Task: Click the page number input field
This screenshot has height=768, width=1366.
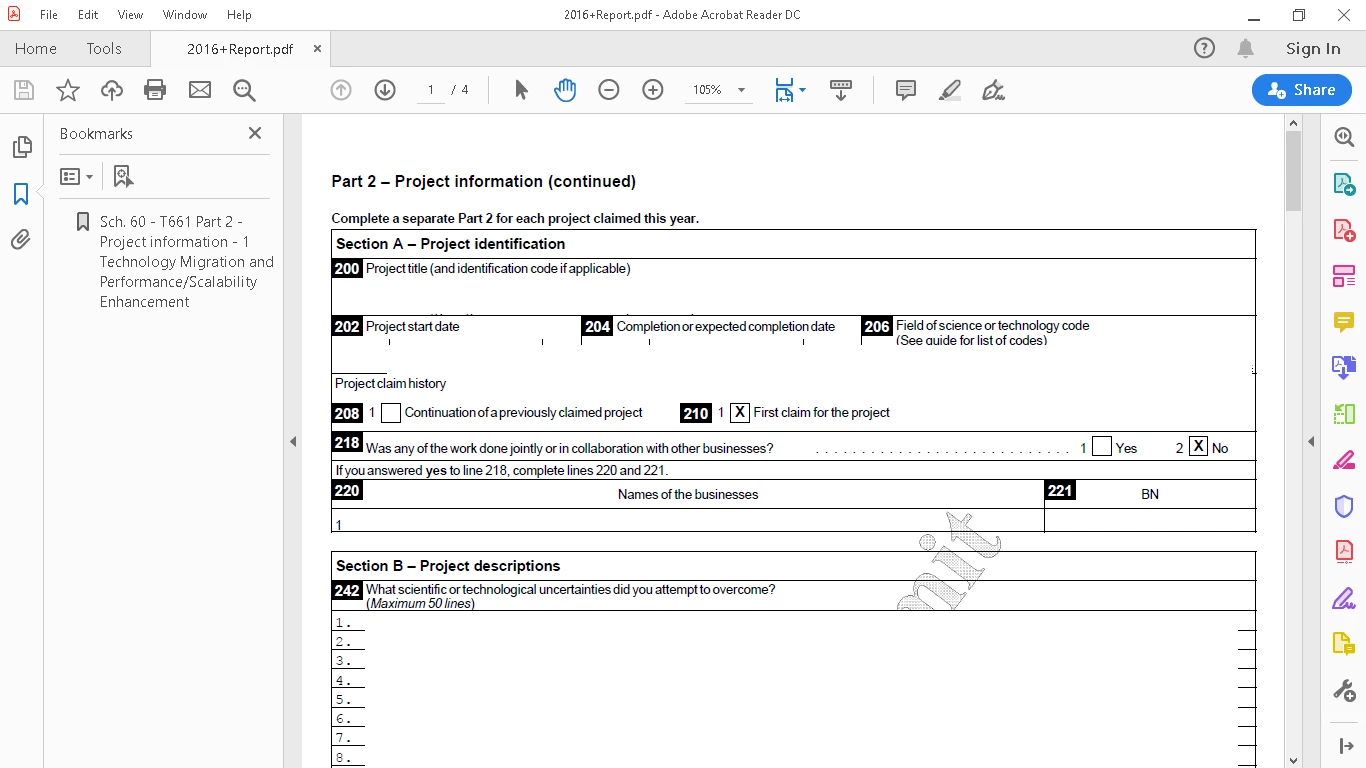Action: click(431, 90)
